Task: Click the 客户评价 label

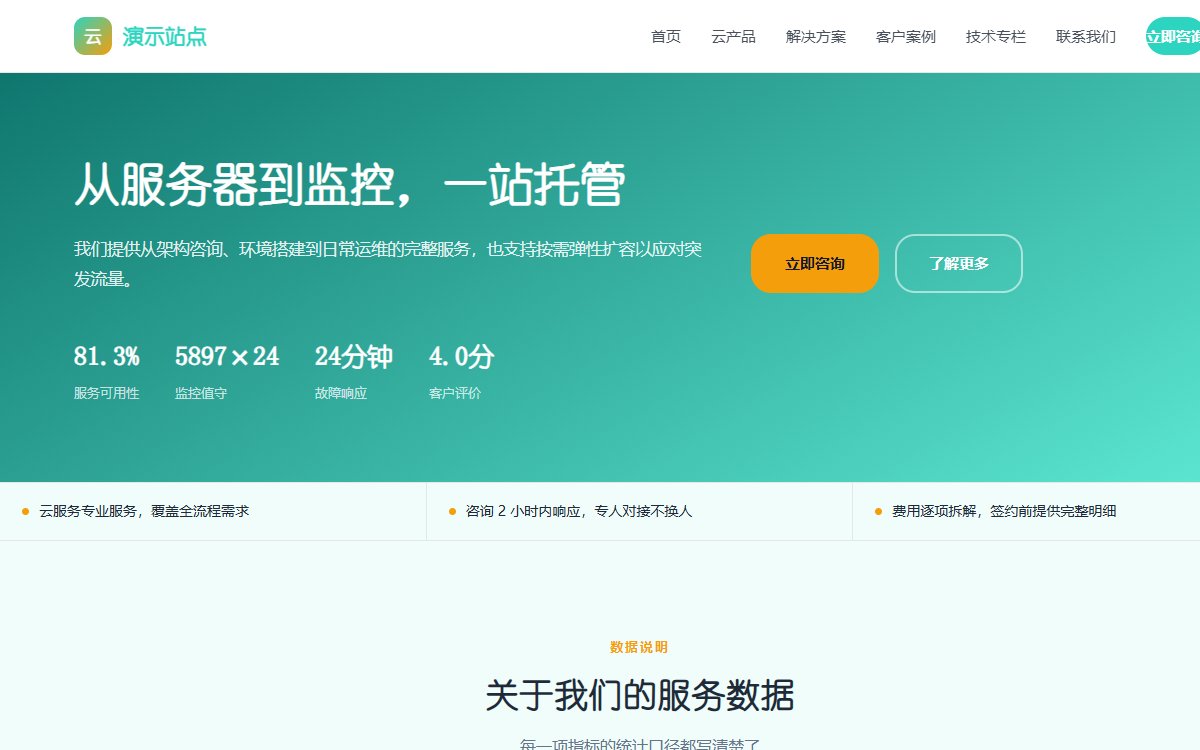Action: (x=455, y=394)
